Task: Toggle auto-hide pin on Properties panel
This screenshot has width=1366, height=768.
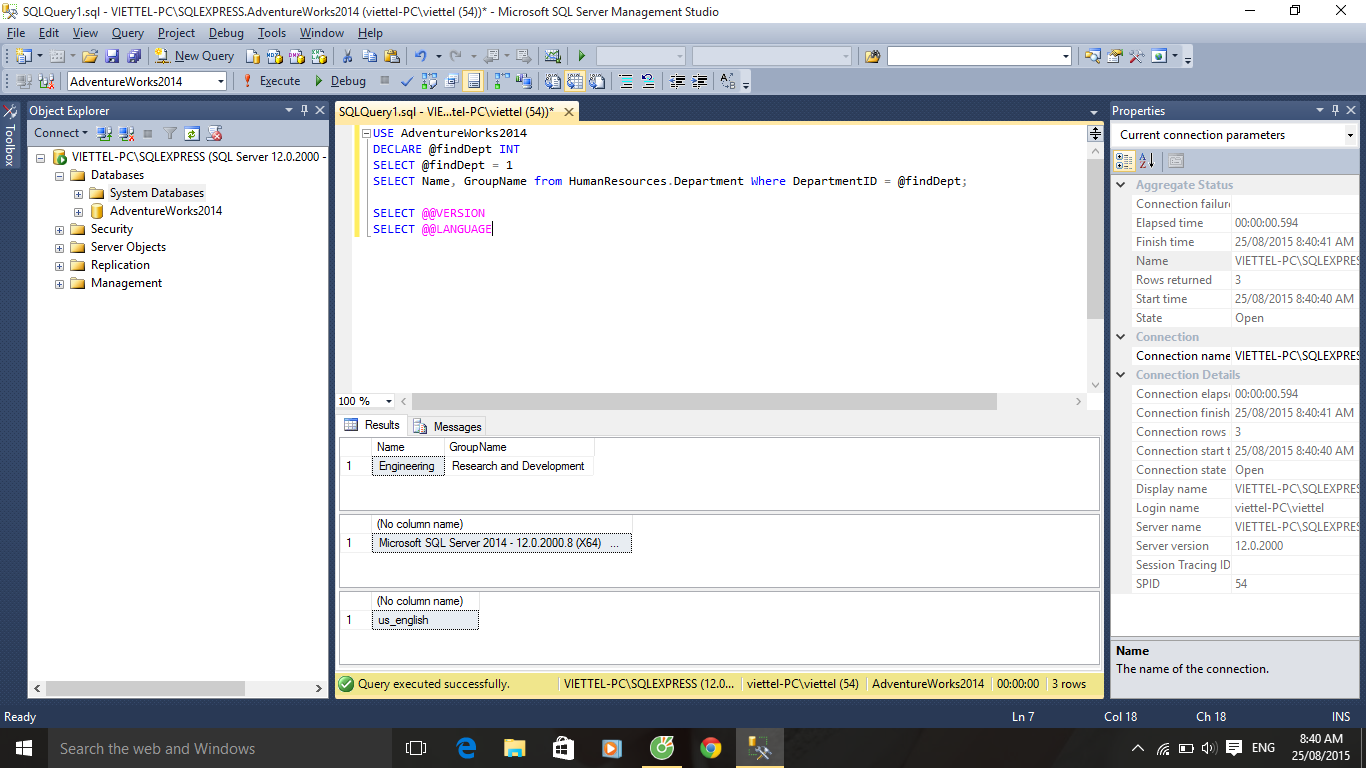Action: (x=1334, y=110)
